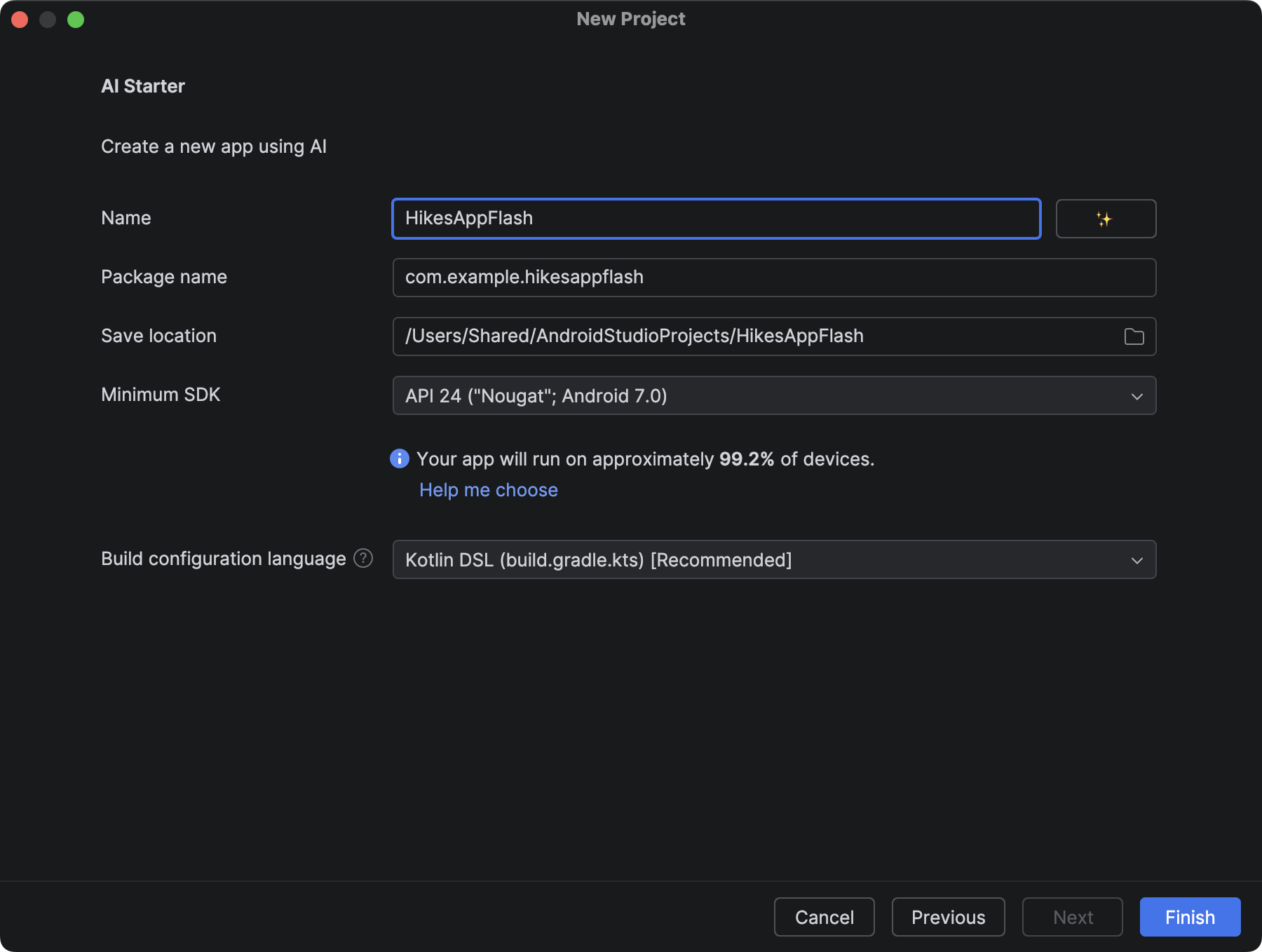
Task: Click the yellow minimize traffic light button
Action: pyautogui.click(x=48, y=19)
